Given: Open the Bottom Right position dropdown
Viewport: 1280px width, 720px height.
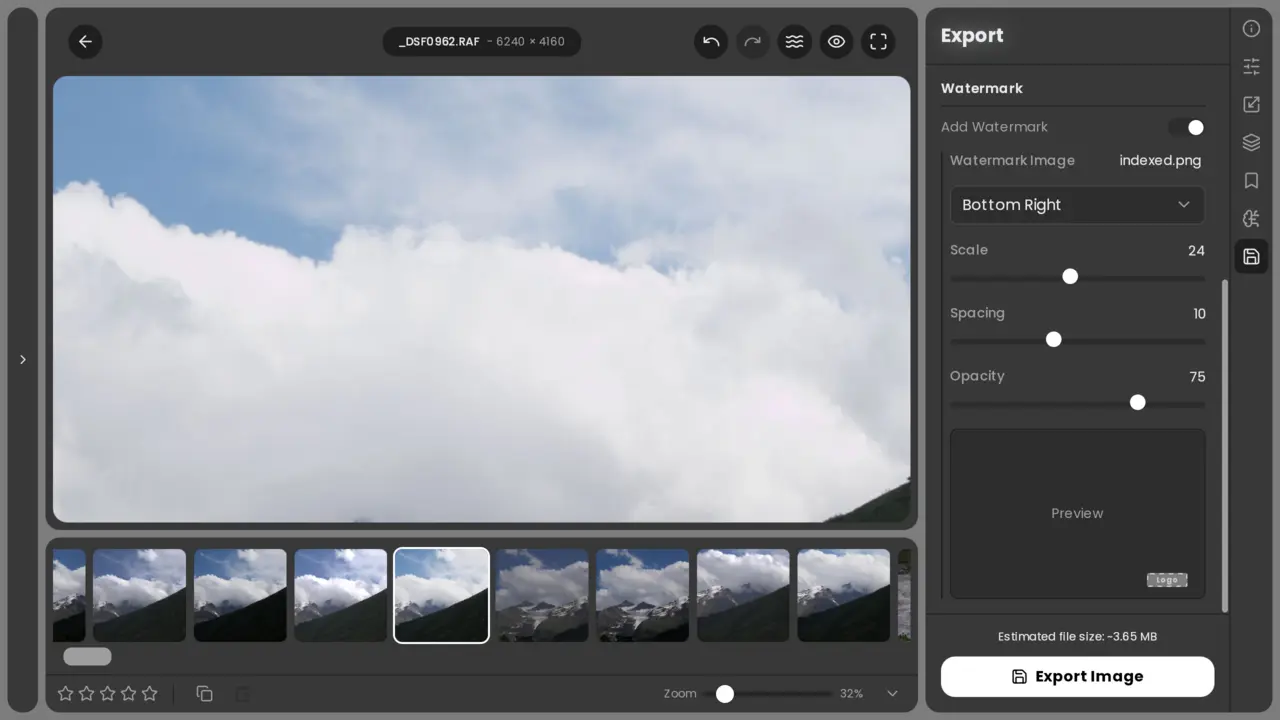Looking at the screenshot, I should (x=1076, y=205).
